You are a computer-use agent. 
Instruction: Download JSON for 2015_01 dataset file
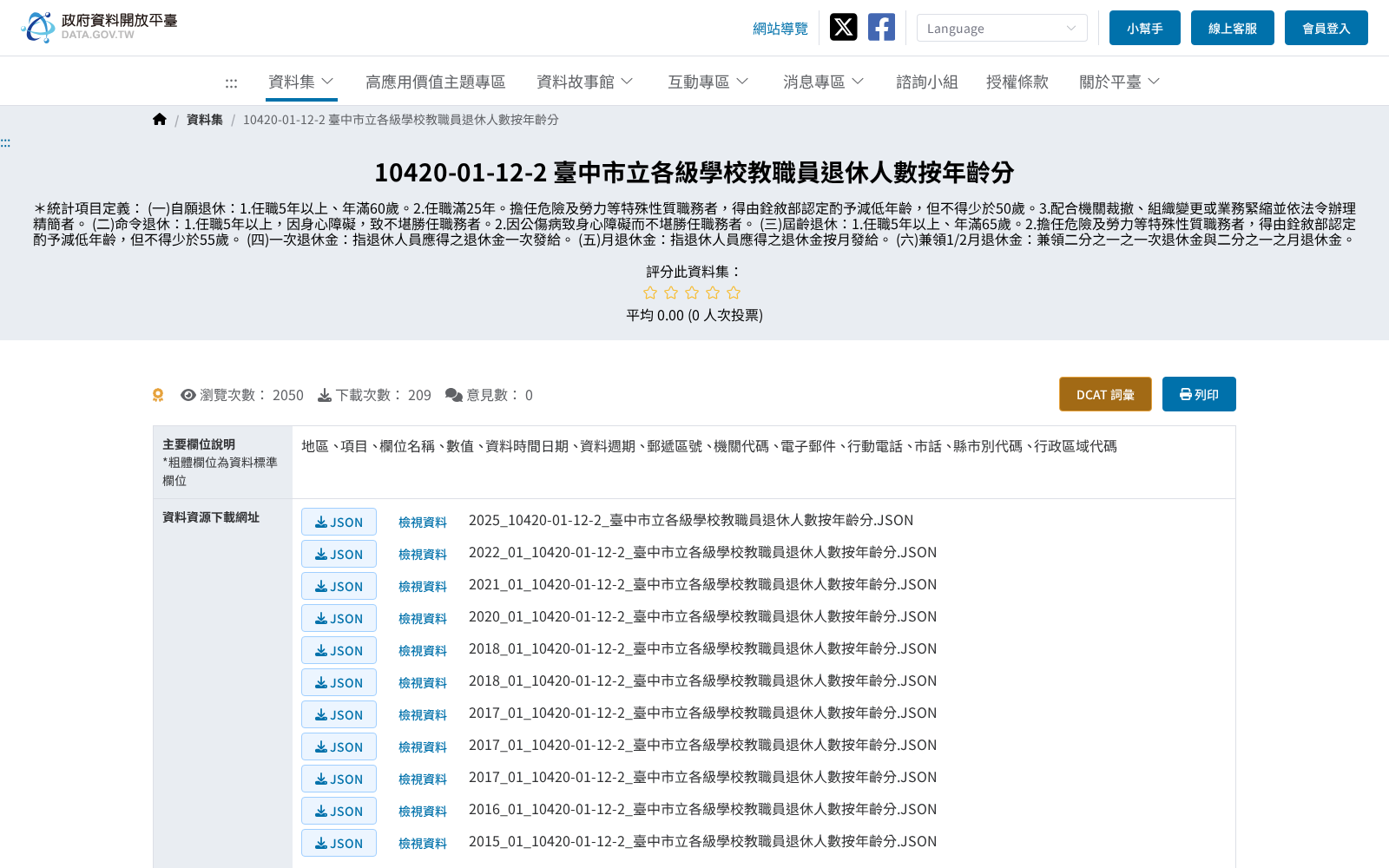pyautogui.click(x=339, y=843)
